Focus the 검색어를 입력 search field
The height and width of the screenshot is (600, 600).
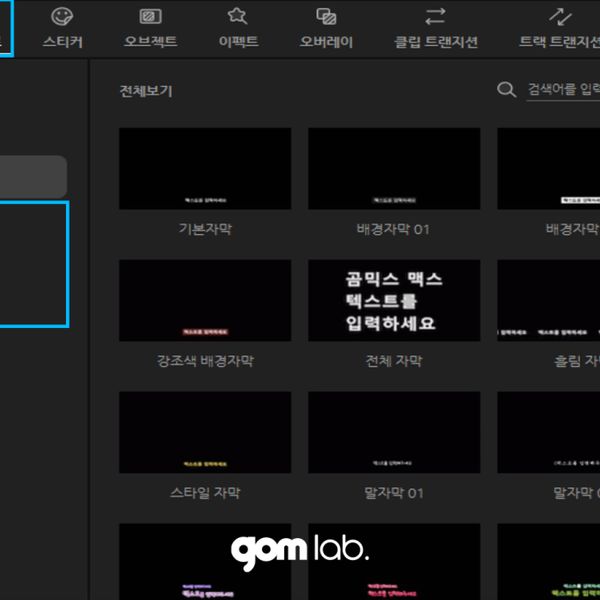pos(563,90)
